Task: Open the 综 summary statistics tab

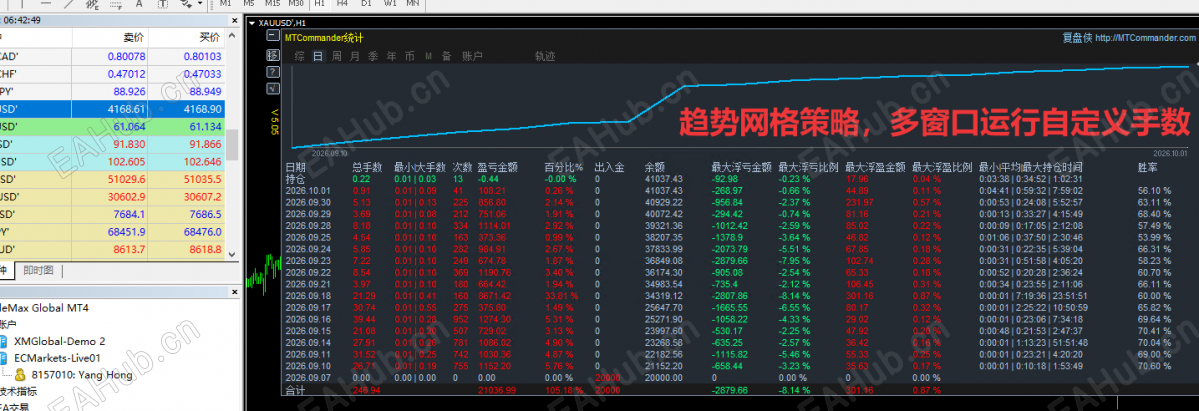Action: [x=300, y=56]
